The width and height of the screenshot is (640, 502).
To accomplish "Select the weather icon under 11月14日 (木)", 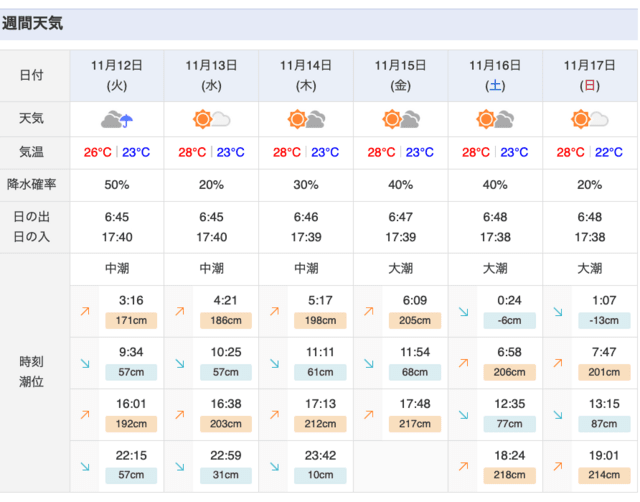I will 305,120.
